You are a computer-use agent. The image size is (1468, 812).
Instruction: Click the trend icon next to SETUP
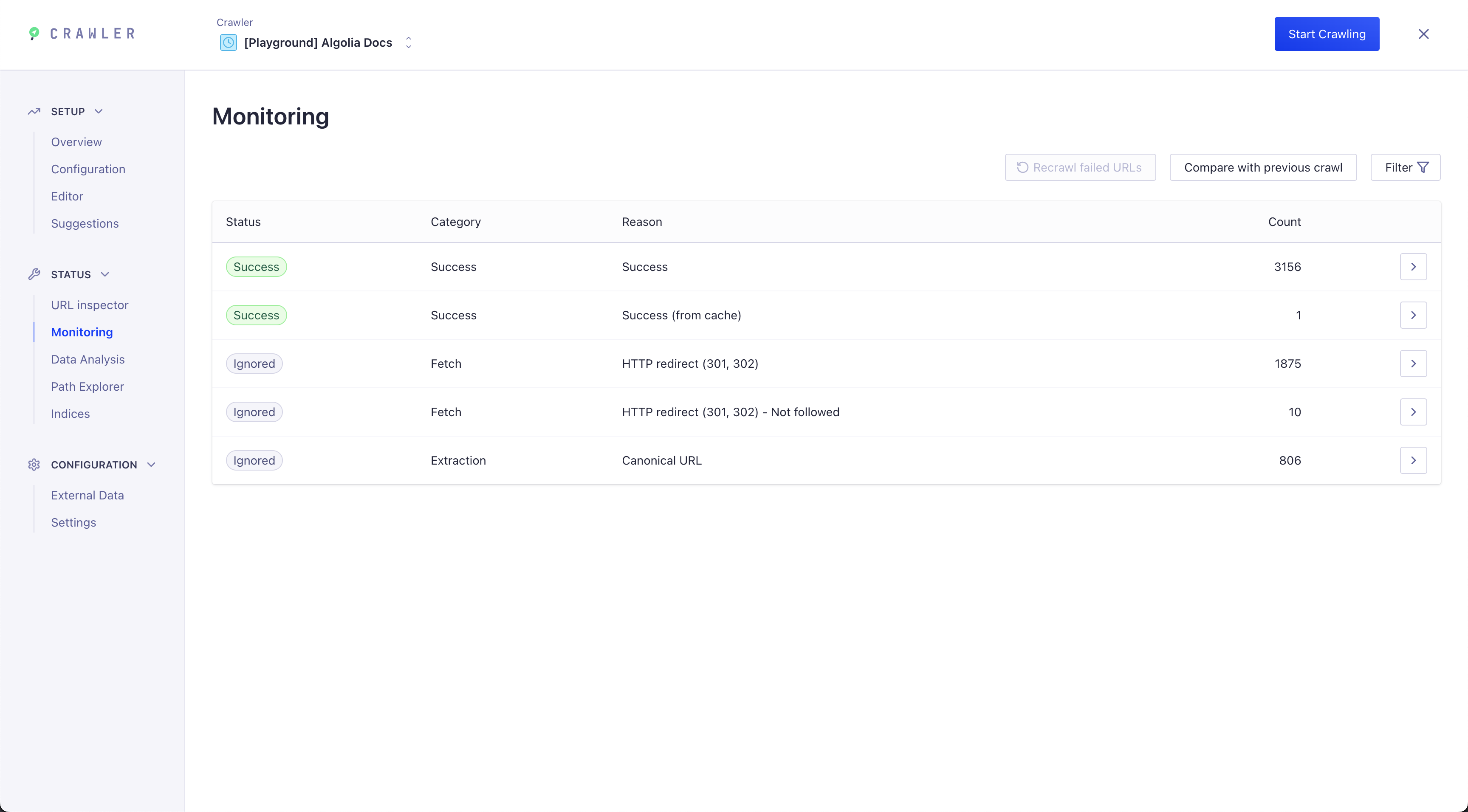pos(33,111)
